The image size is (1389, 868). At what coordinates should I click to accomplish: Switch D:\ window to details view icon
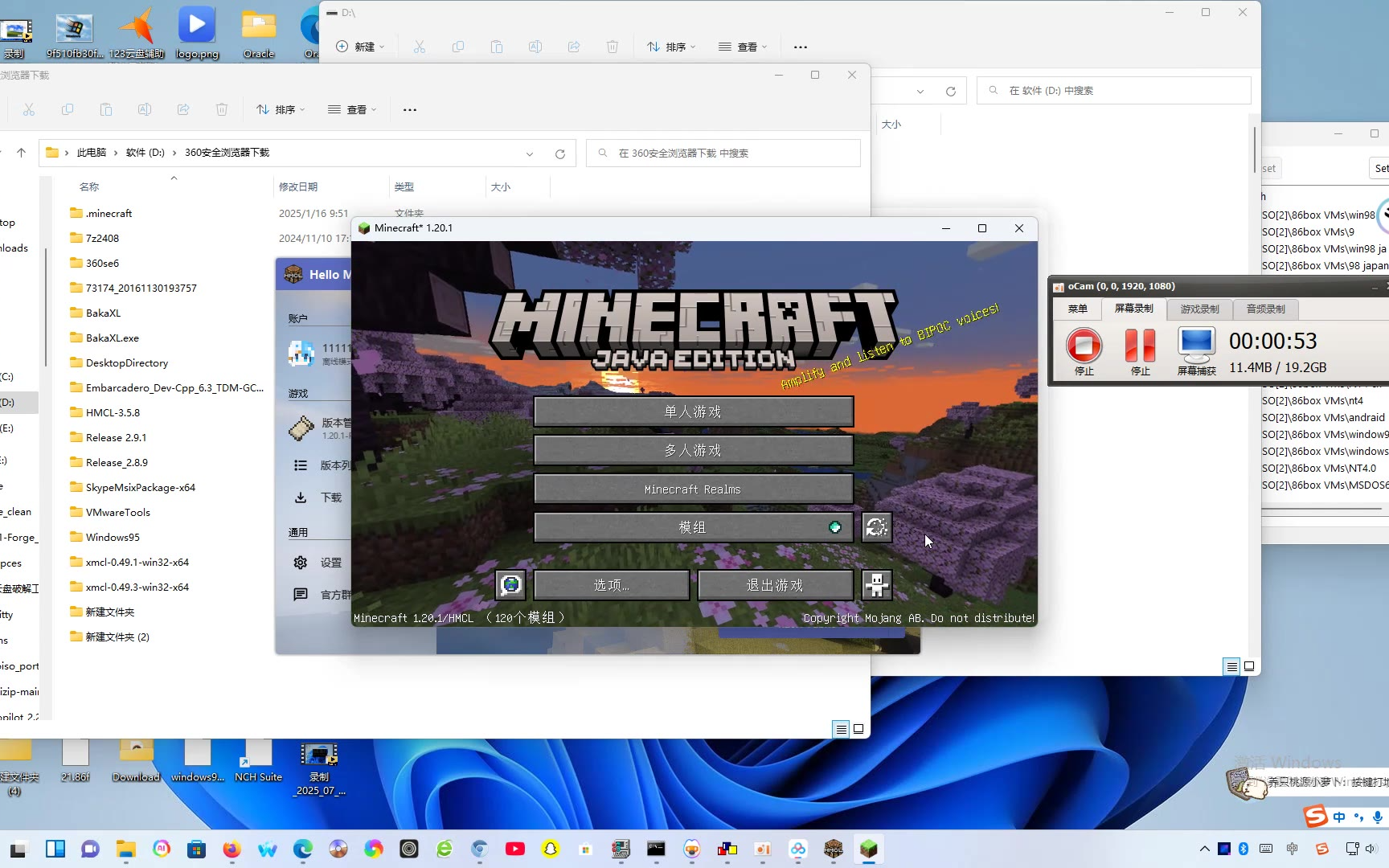click(x=1231, y=666)
